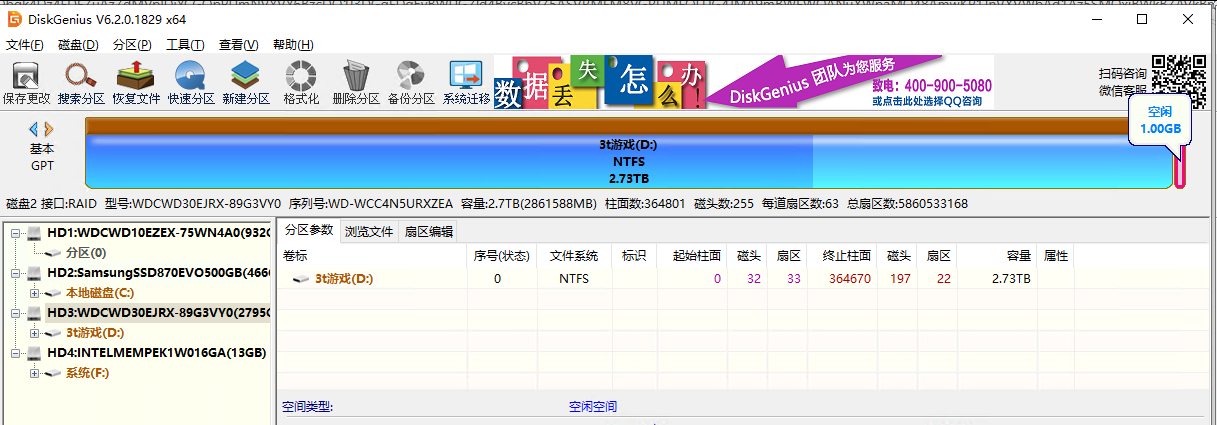Screen dimensions: 1217x425
Task: Expand the 3t游戏(D:) tree partition node
Action: pyautogui.click(x=35, y=333)
